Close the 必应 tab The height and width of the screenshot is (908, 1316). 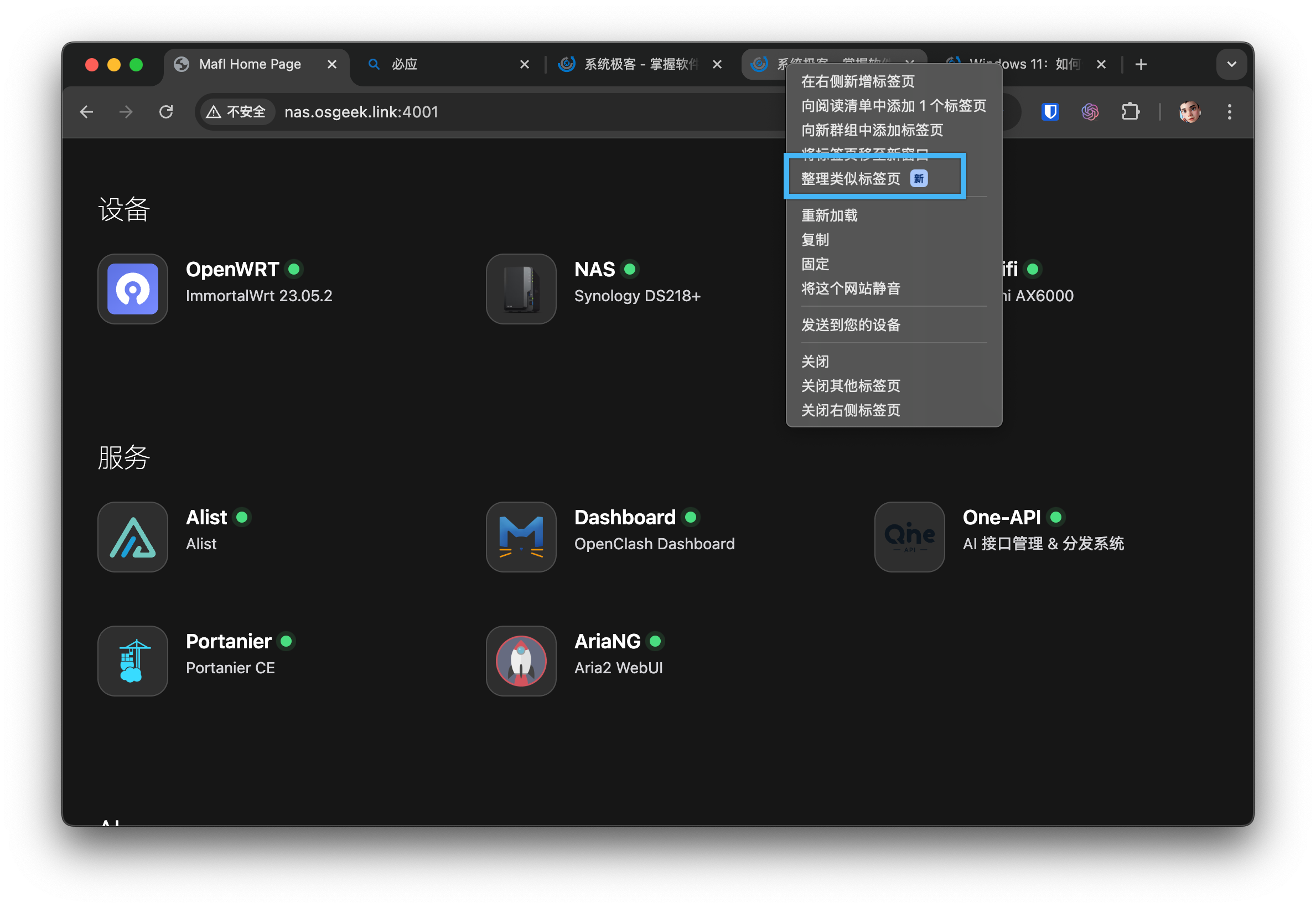pos(525,64)
